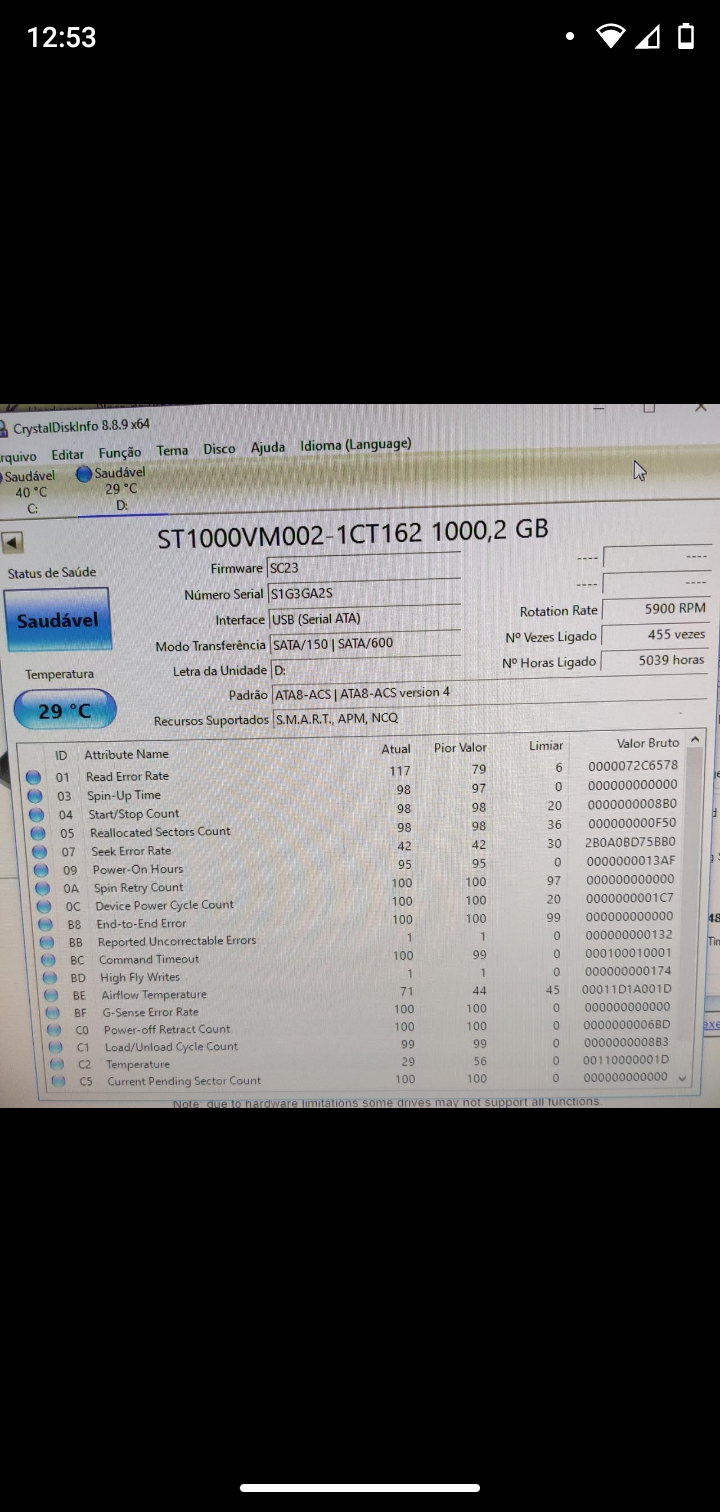Click the status icon for Seek Error Rate
The height and width of the screenshot is (1512, 720).
click(x=41, y=852)
